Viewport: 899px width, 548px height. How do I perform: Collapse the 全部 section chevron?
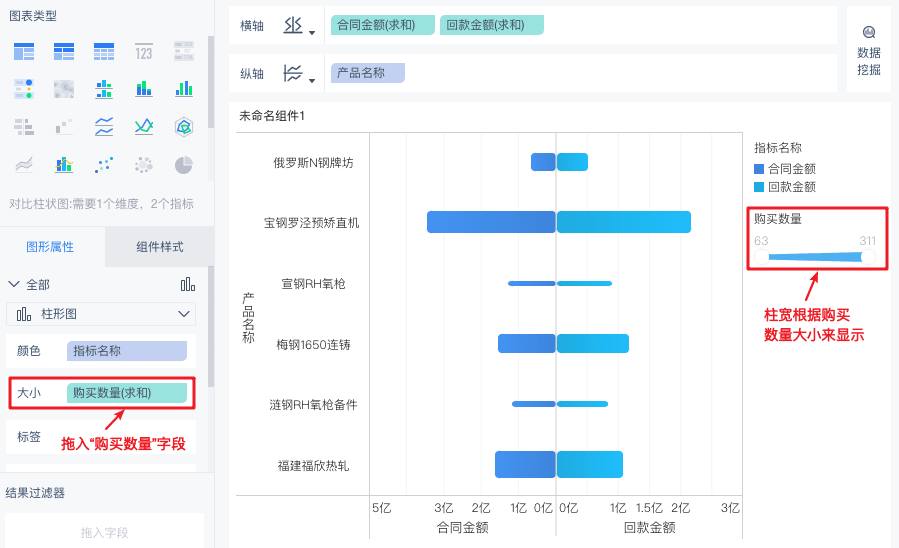(x=14, y=284)
